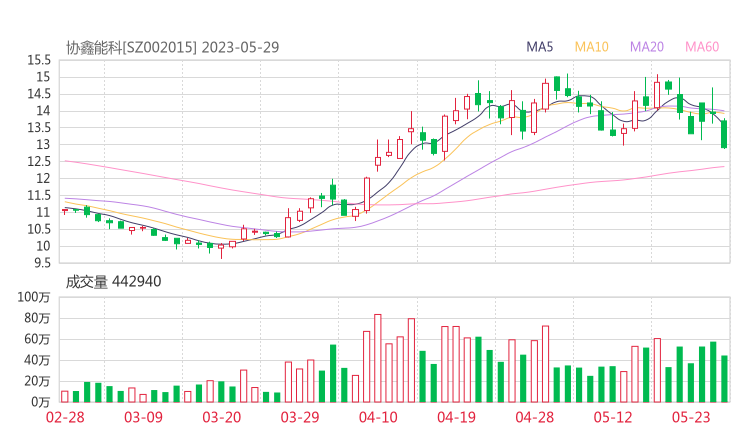Click the 05-12 date label
740x440 pixels.
coord(613,417)
